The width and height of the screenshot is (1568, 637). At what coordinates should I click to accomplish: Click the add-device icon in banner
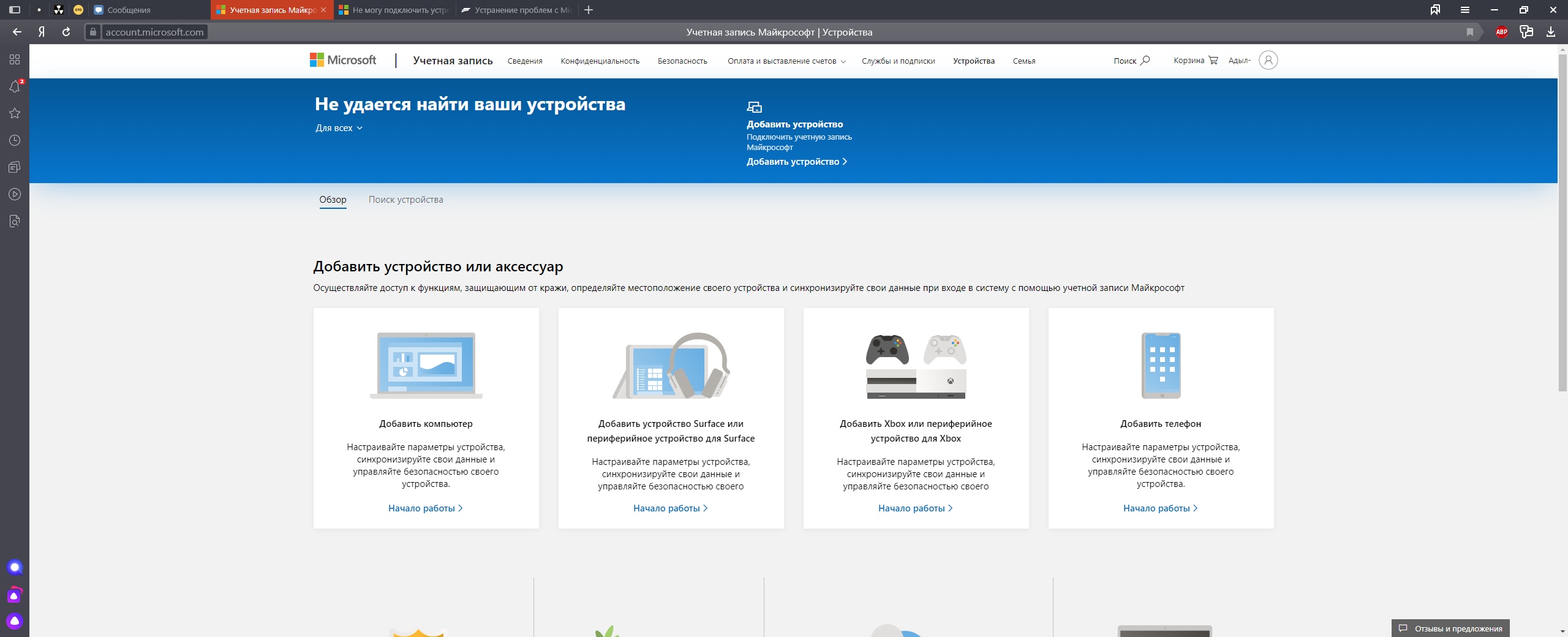(x=754, y=107)
